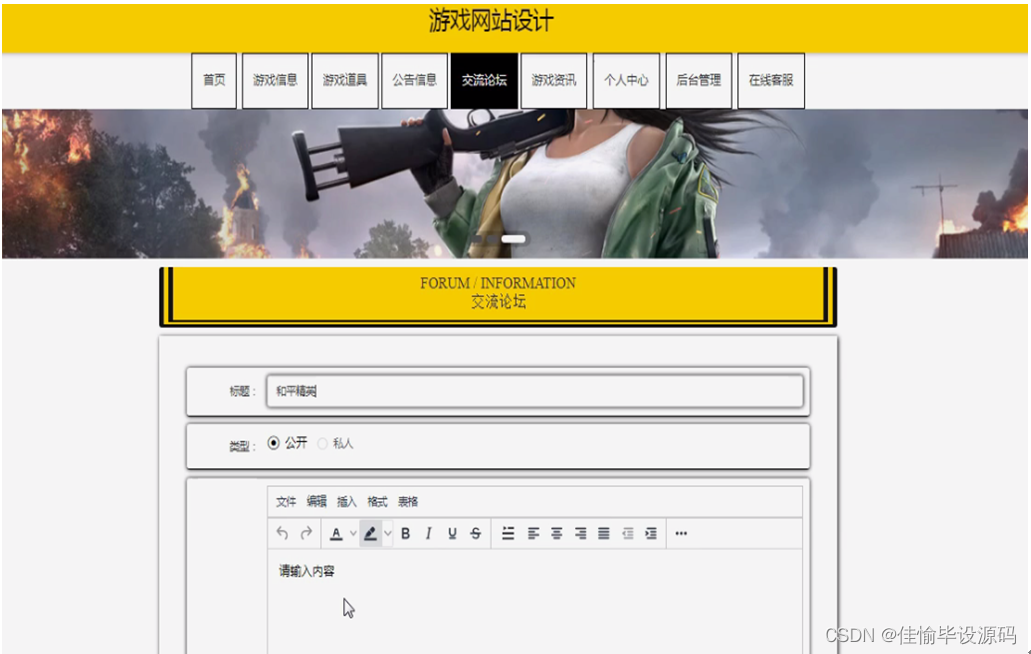This screenshot has width=1031, height=654.
Task: Select the 交流论坛 nav tab
Action: (484, 80)
